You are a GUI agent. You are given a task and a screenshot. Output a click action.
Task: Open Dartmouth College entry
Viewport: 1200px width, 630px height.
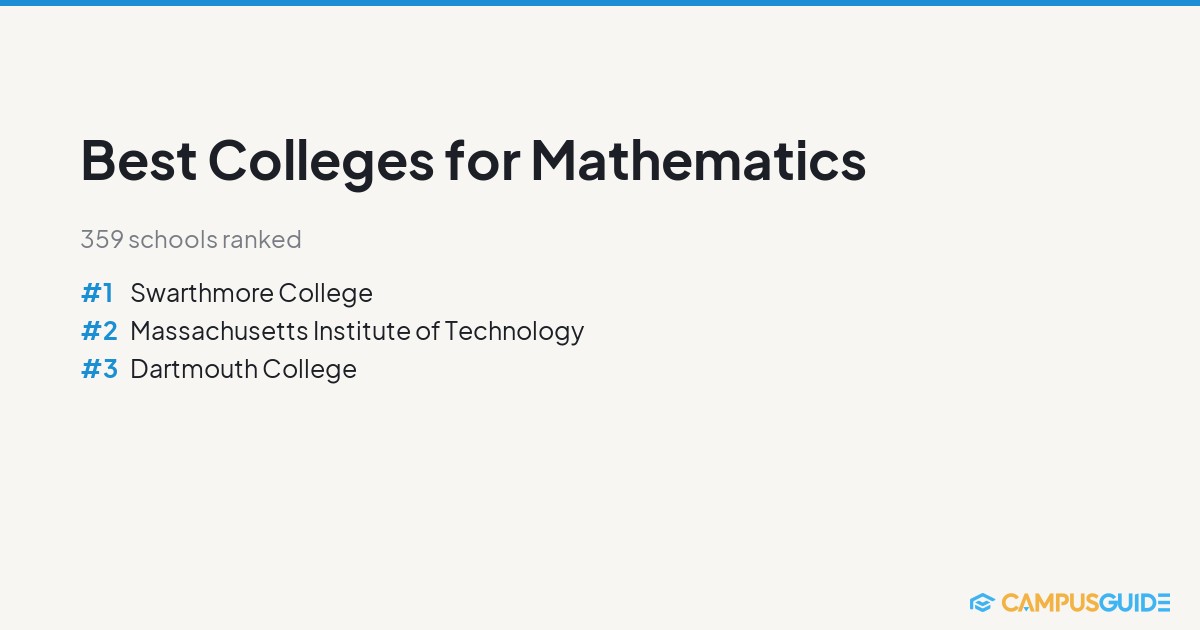tap(243, 369)
